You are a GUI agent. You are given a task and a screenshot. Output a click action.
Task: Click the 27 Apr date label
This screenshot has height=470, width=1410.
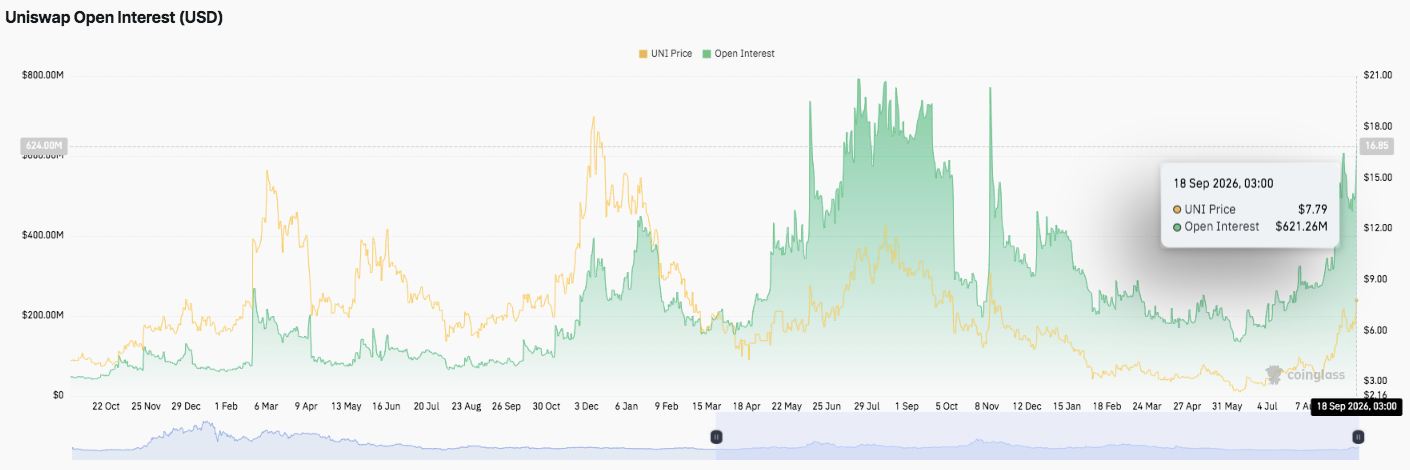point(1186,407)
